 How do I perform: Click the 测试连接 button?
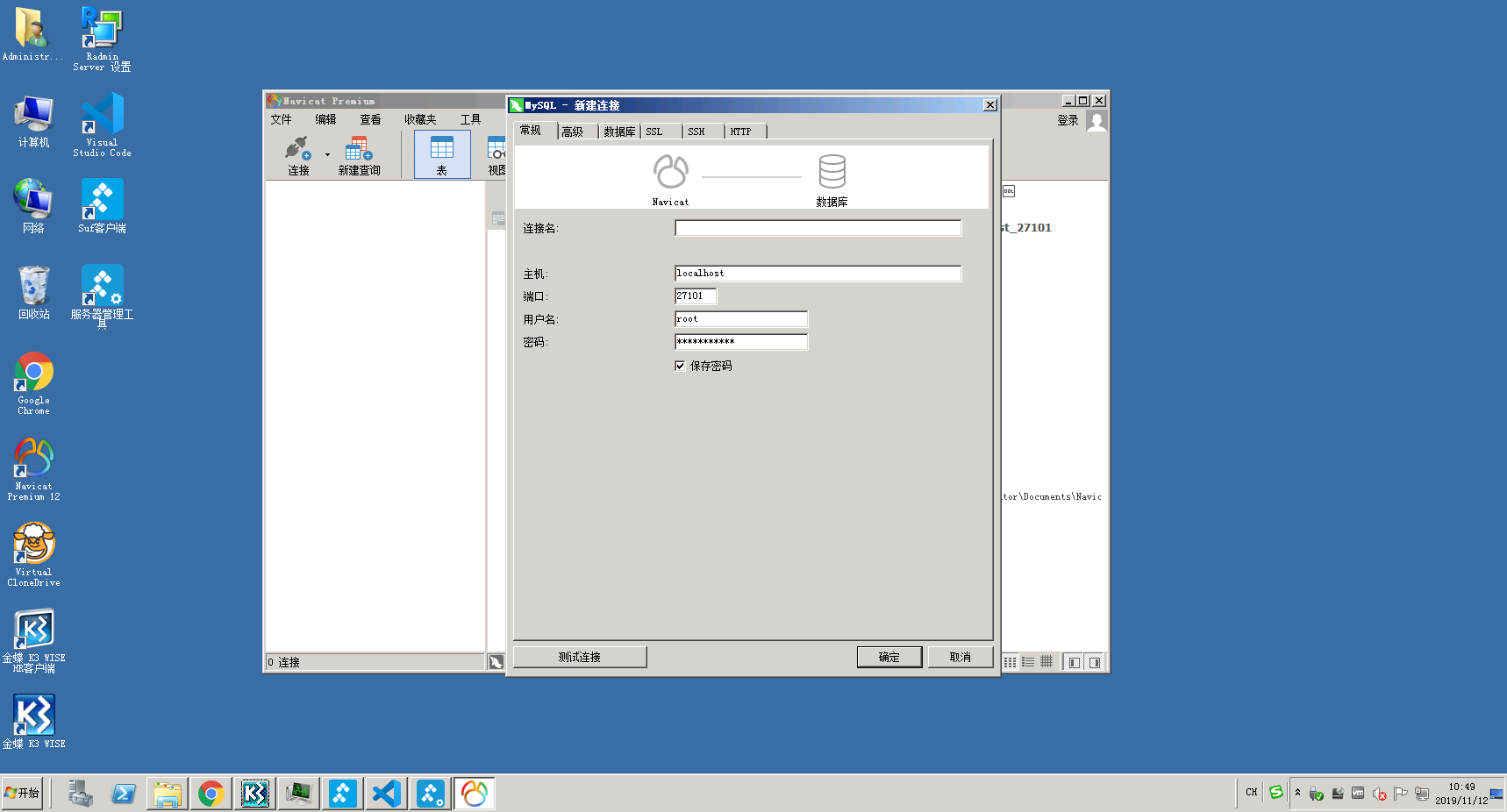coord(580,657)
